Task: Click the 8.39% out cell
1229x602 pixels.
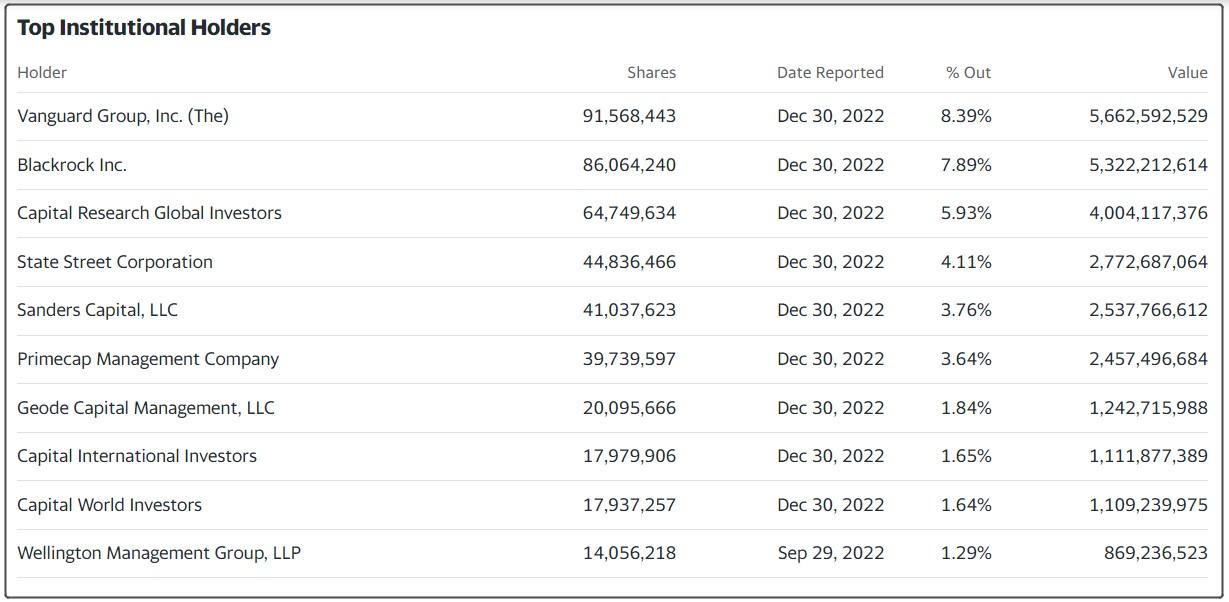Action: [x=966, y=116]
